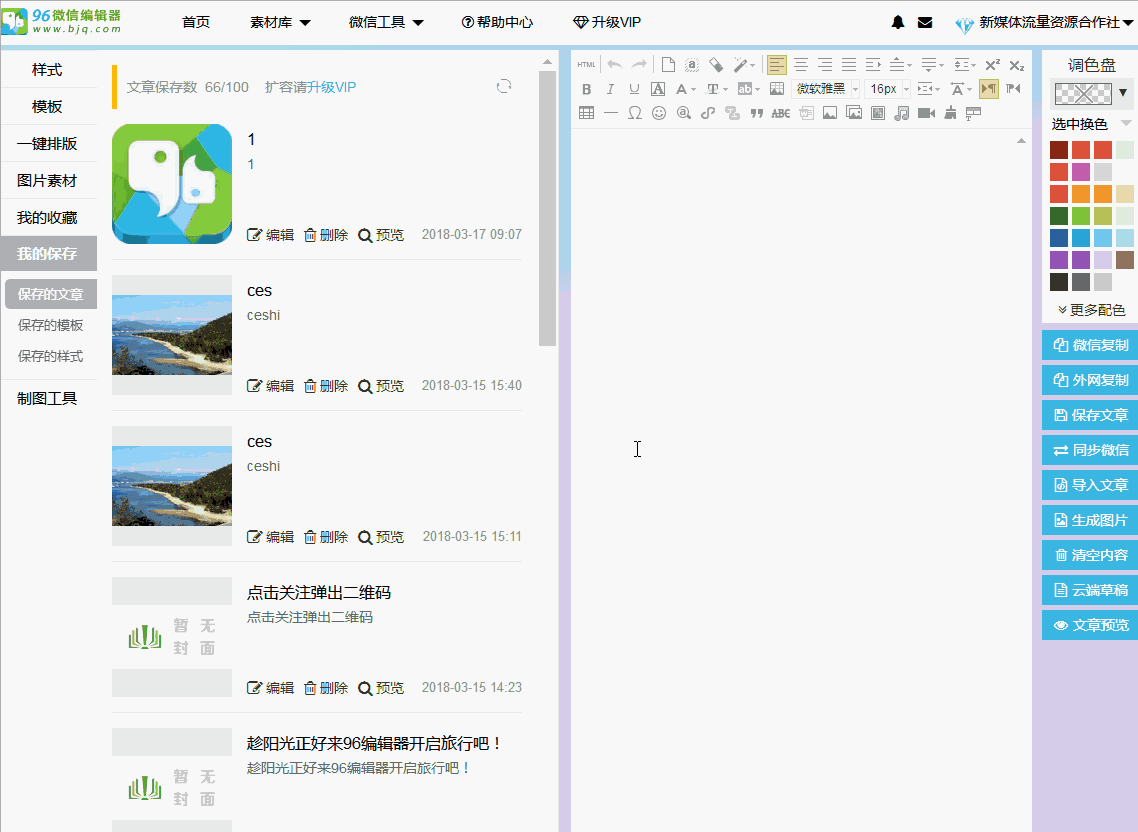Open the font color dropdown arrow

point(694,89)
